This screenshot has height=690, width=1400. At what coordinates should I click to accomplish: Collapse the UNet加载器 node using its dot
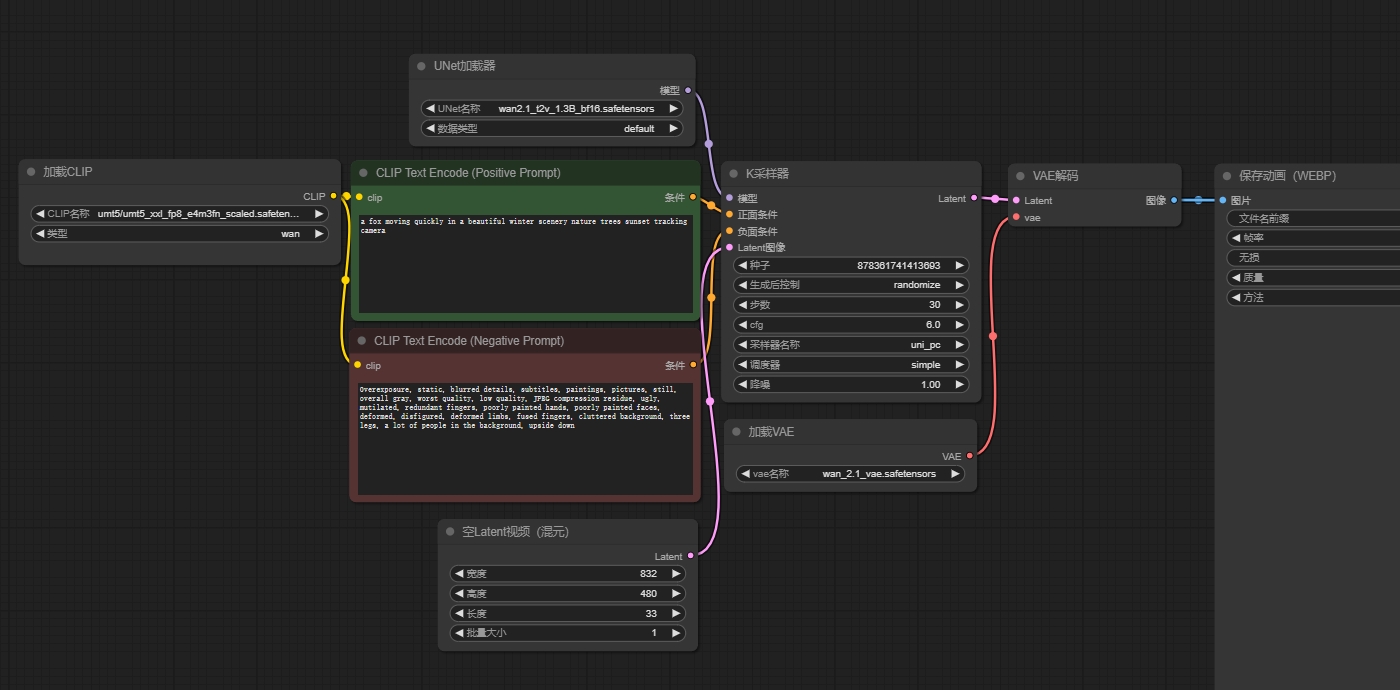[x=422, y=66]
